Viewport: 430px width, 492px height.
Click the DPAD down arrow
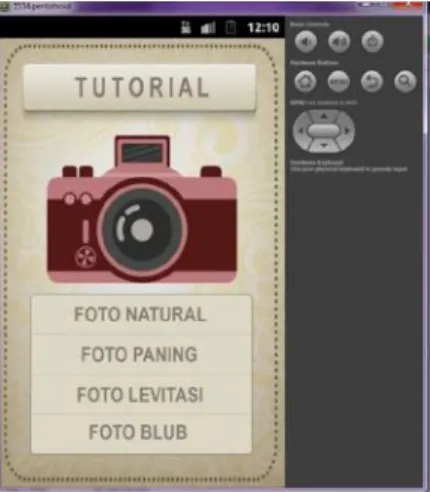coord(324,145)
